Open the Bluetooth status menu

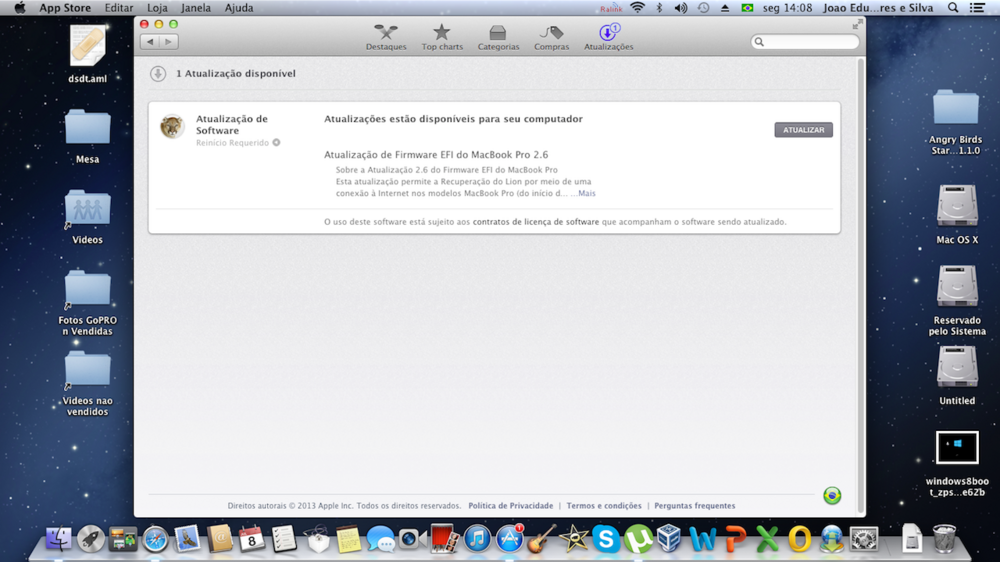[x=659, y=8]
